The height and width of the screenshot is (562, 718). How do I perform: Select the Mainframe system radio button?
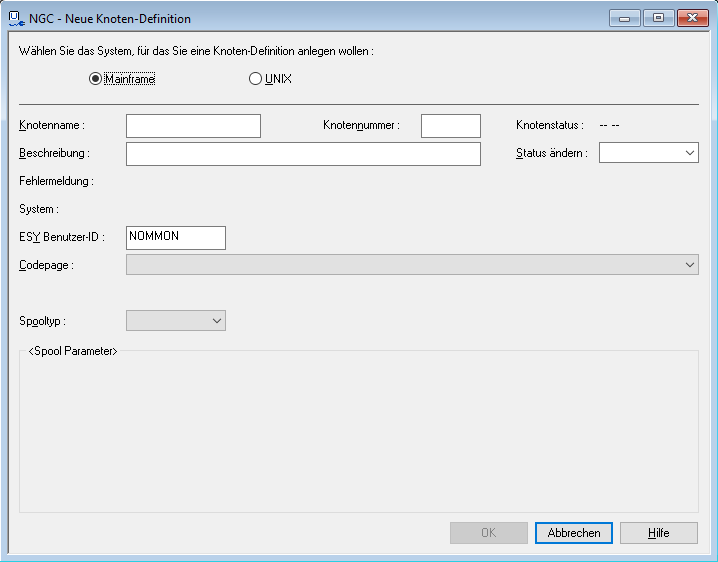pyautogui.click(x=96, y=79)
